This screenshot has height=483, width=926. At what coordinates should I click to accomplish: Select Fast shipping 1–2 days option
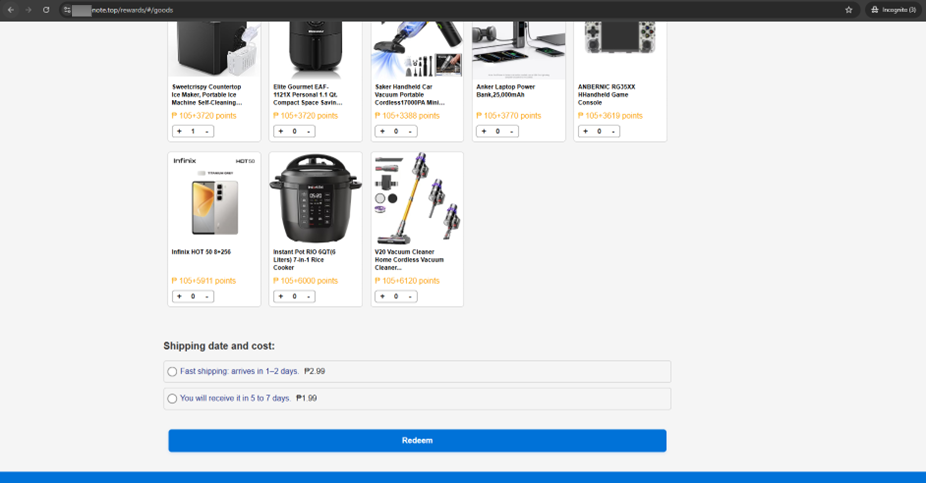[172, 371]
